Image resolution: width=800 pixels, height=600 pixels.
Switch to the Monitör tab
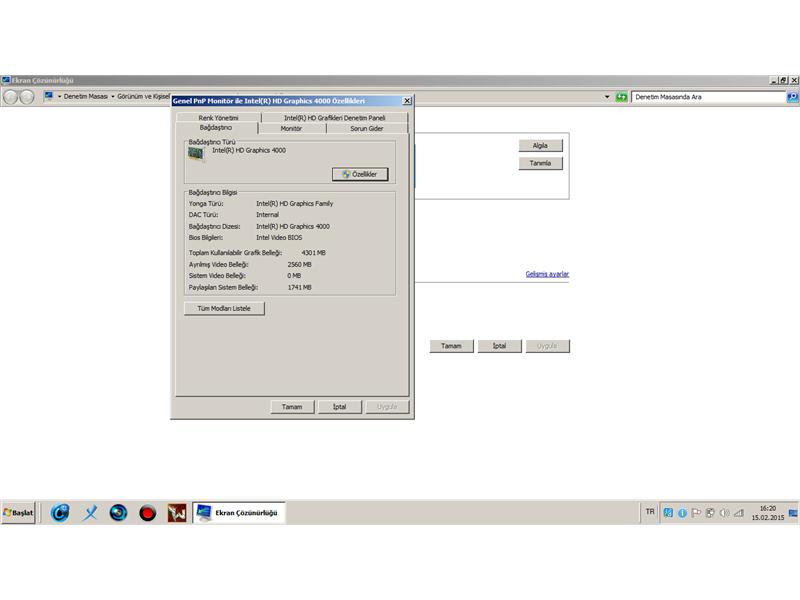click(291, 129)
